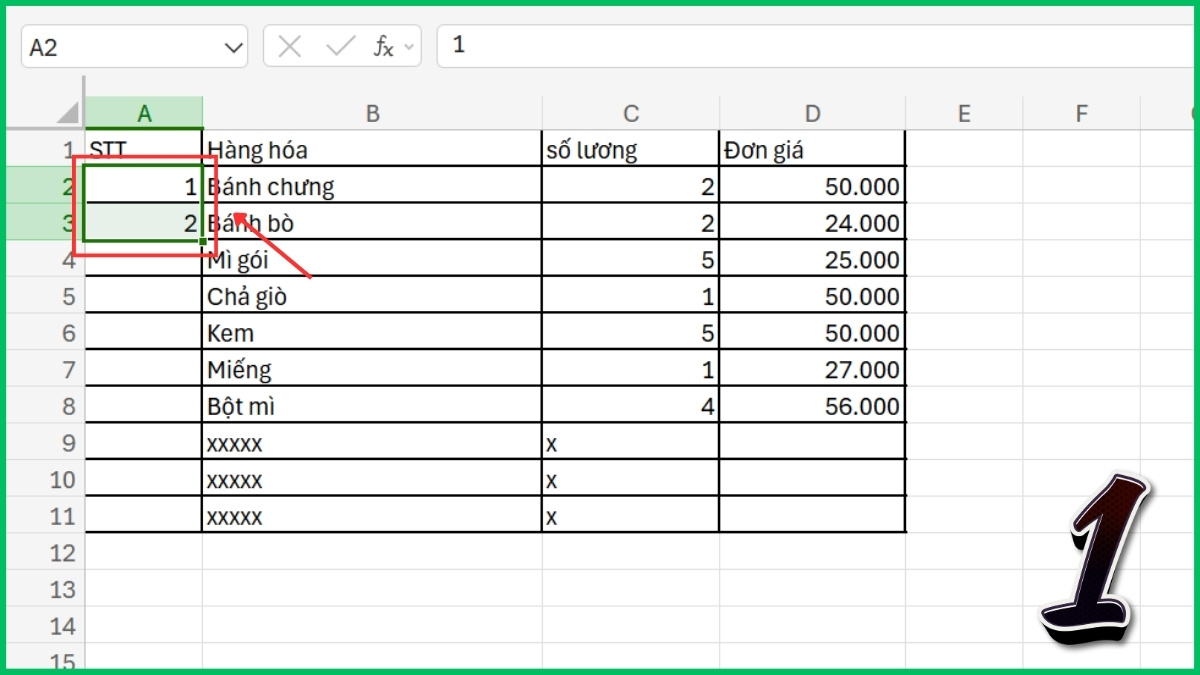
Task: Select row 8 header
Action: tap(46, 406)
